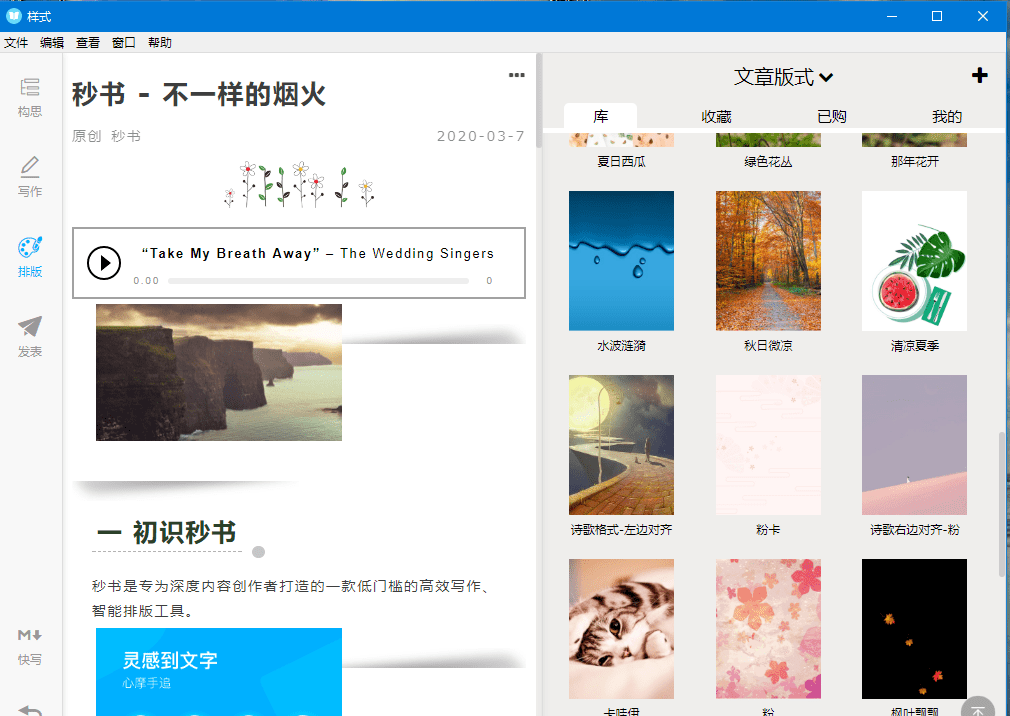Select the 诗歌格式-左边对齐 template thumbnail
This screenshot has height=716, width=1010.
(x=621, y=445)
